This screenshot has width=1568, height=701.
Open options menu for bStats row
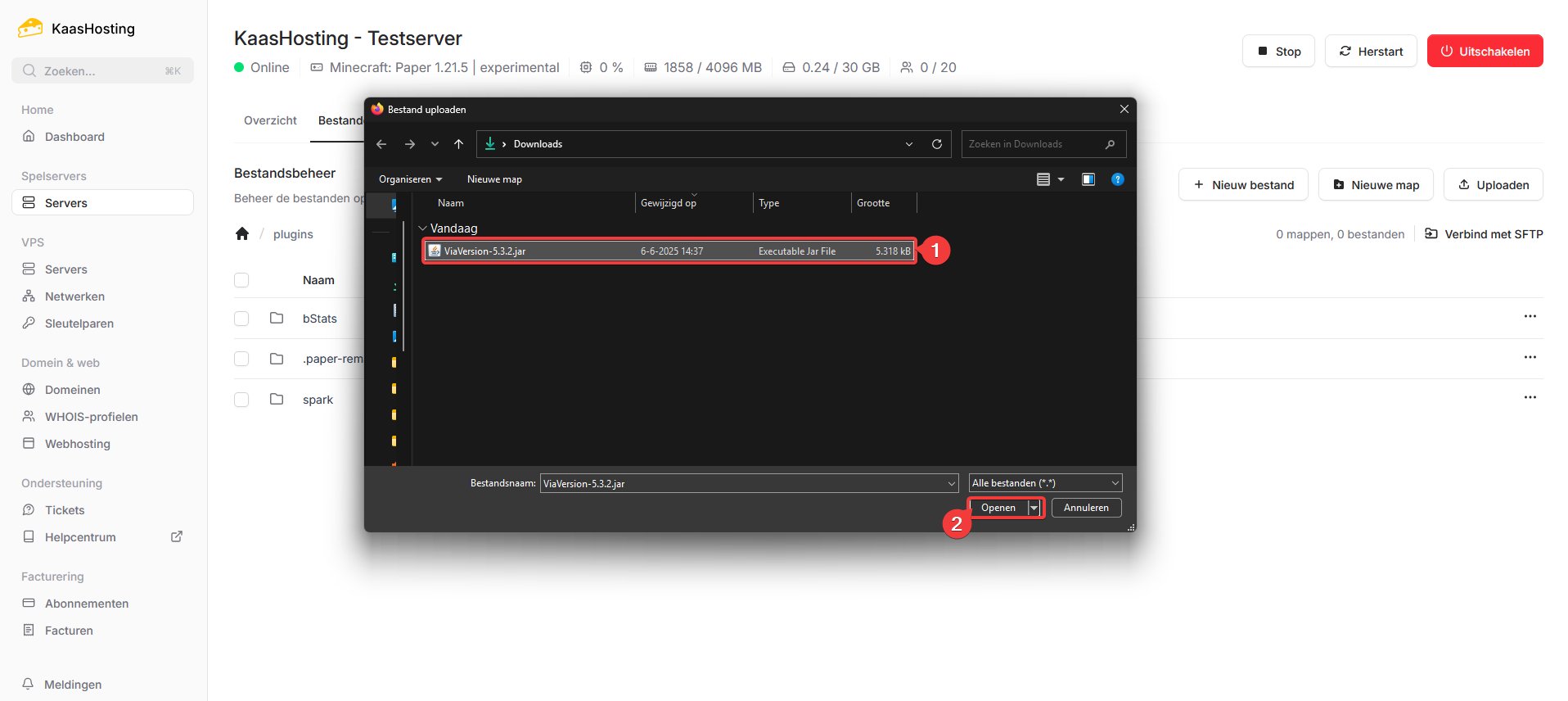[x=1530, y=317]
